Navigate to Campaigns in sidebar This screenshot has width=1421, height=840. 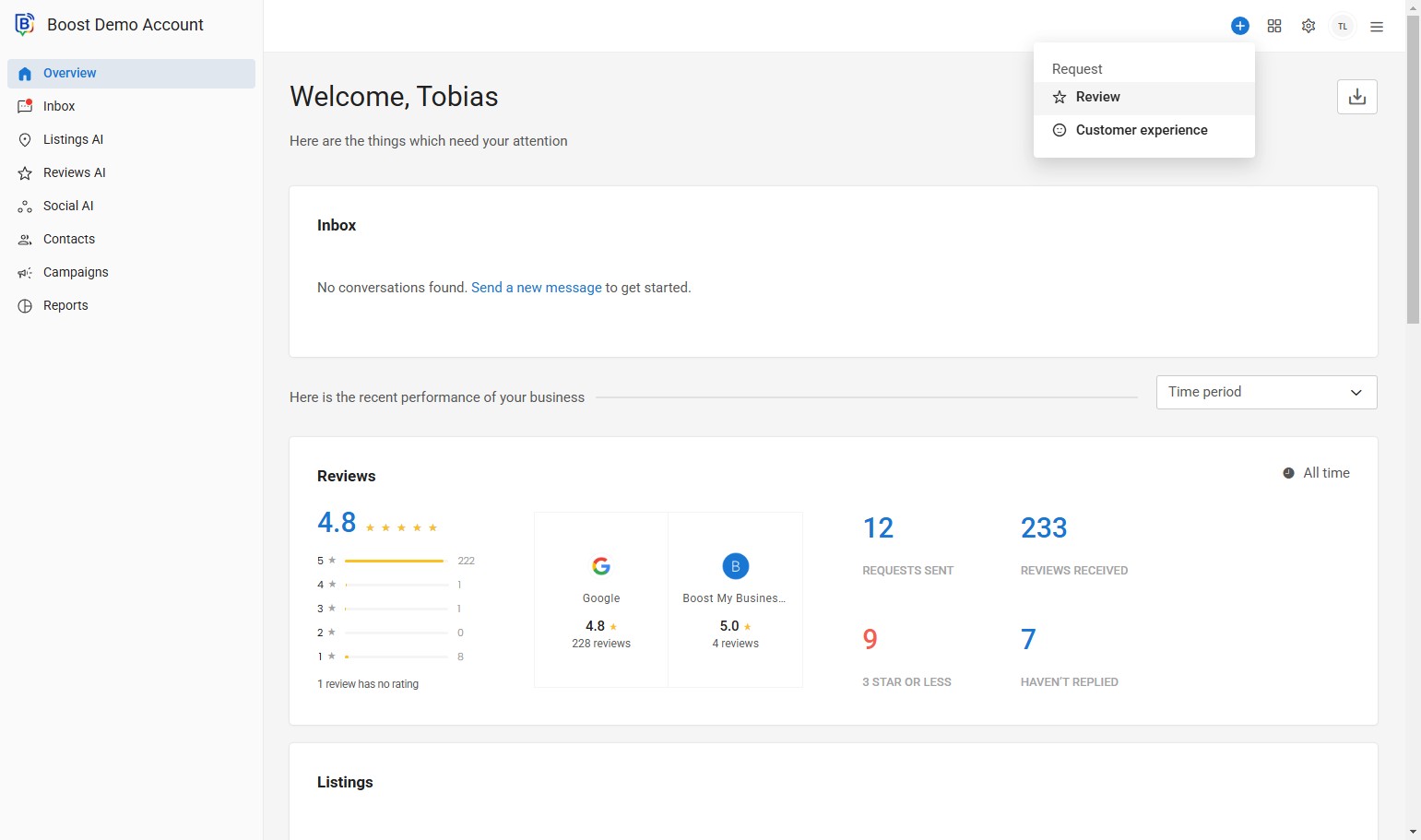76,272
